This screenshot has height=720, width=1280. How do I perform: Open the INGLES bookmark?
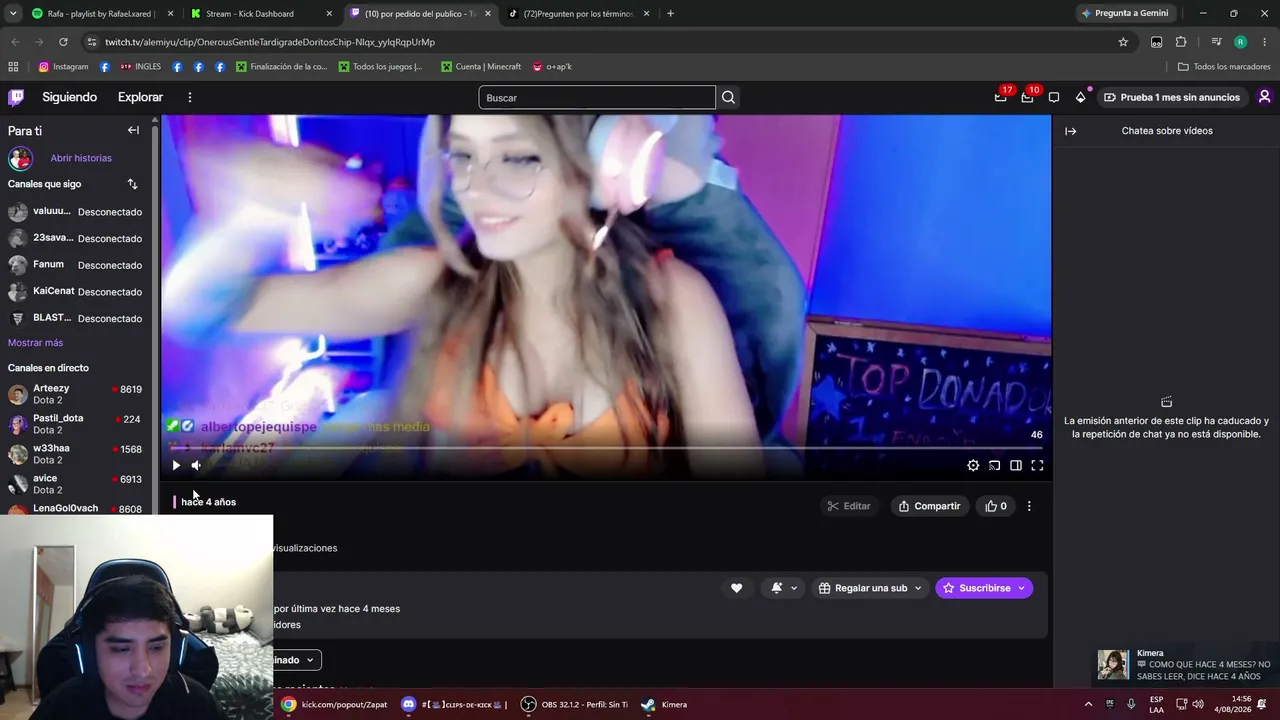point(140,67)
